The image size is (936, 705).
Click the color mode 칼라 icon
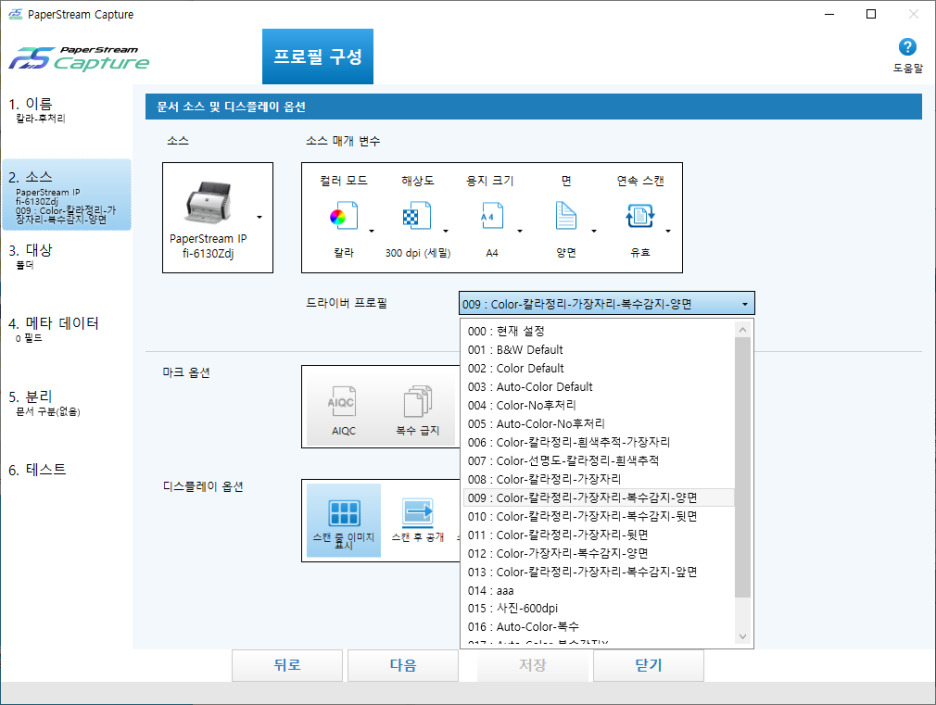[344, 215]
